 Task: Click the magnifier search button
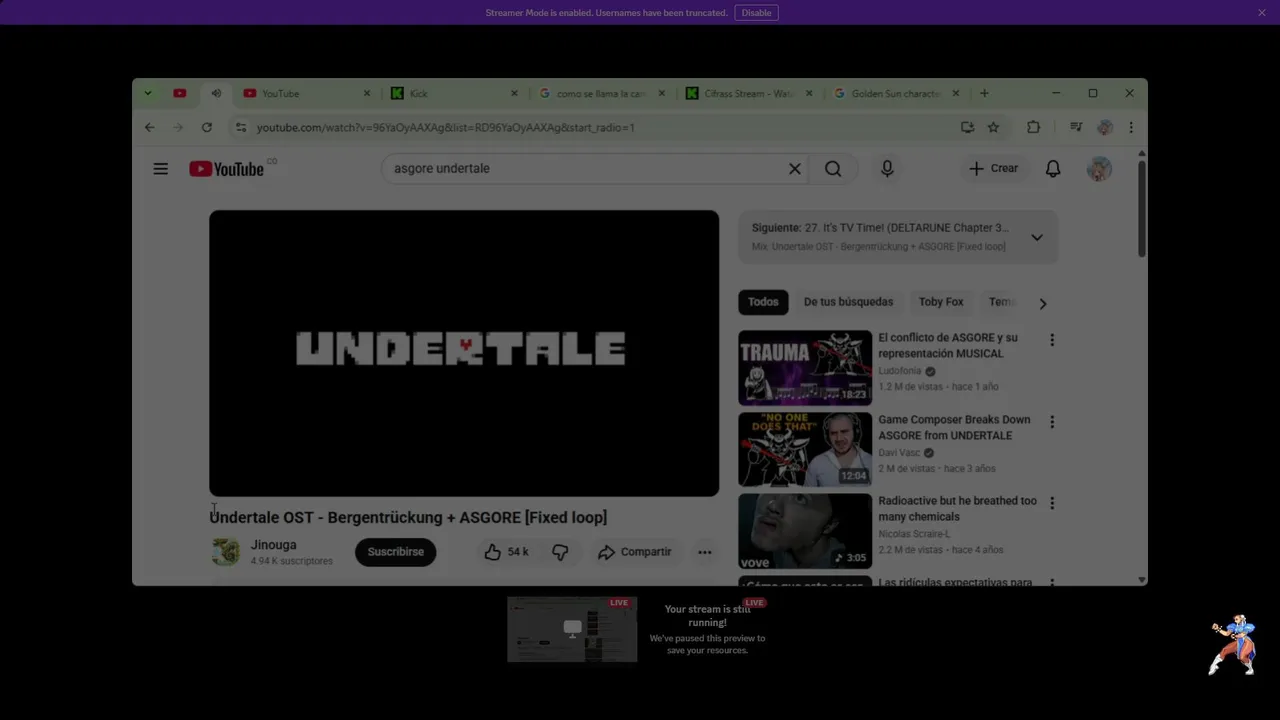tap(833, 169)
